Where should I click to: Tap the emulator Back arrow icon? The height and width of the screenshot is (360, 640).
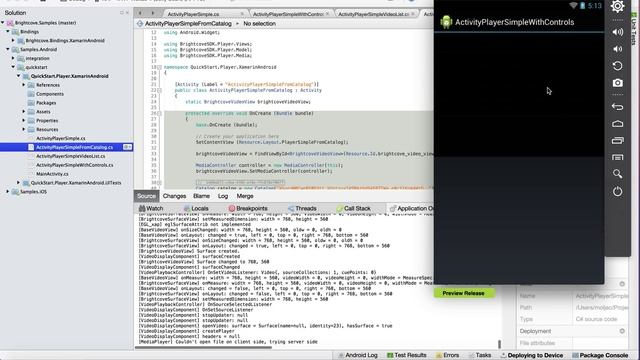(x=618, y=107)
